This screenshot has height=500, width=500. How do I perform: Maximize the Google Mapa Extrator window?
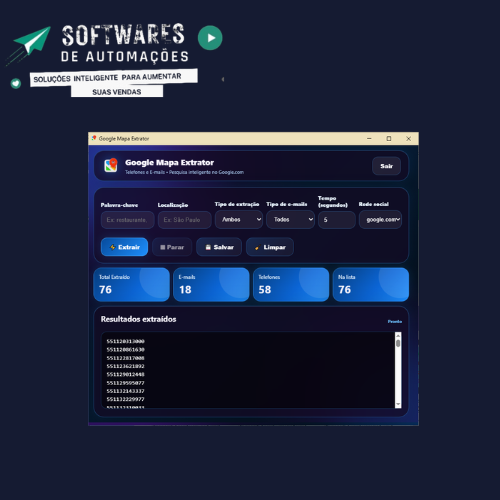[x=389, y=138]
